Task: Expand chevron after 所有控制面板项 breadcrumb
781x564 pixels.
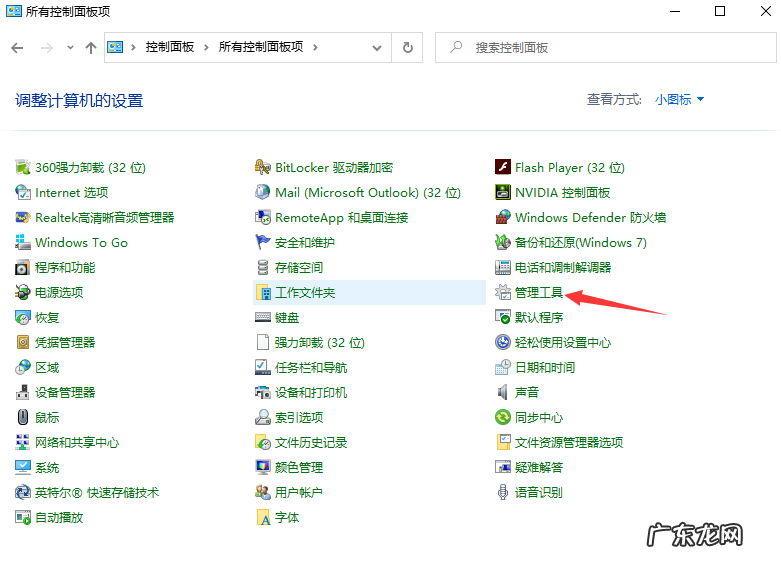Action: (315, 47)
